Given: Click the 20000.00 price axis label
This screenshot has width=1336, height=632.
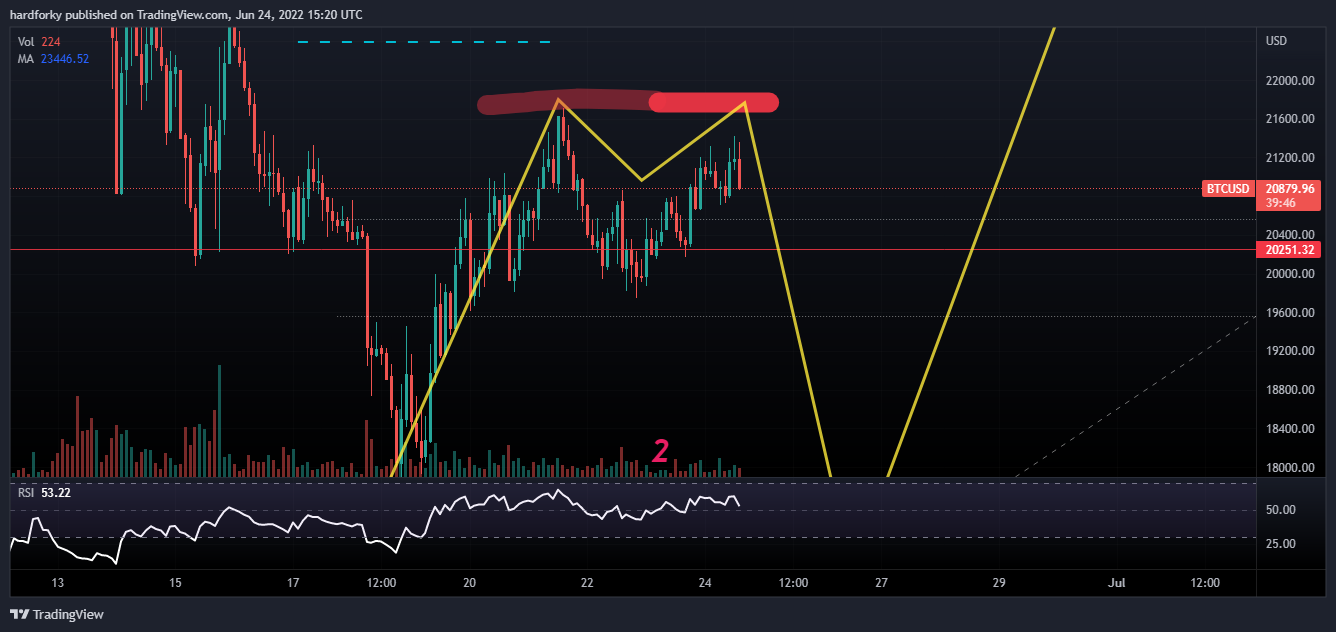Looking at the screenshot, I should point(1291,274).
